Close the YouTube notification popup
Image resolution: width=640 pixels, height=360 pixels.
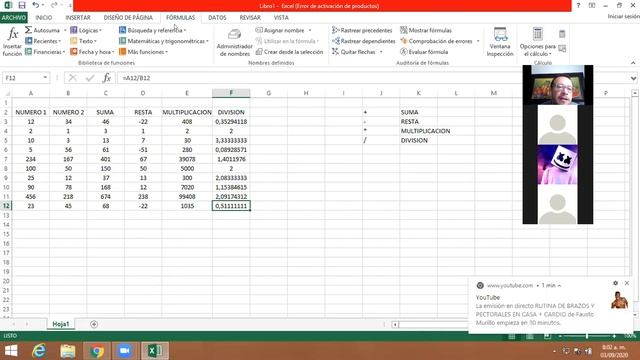[627, 283]
